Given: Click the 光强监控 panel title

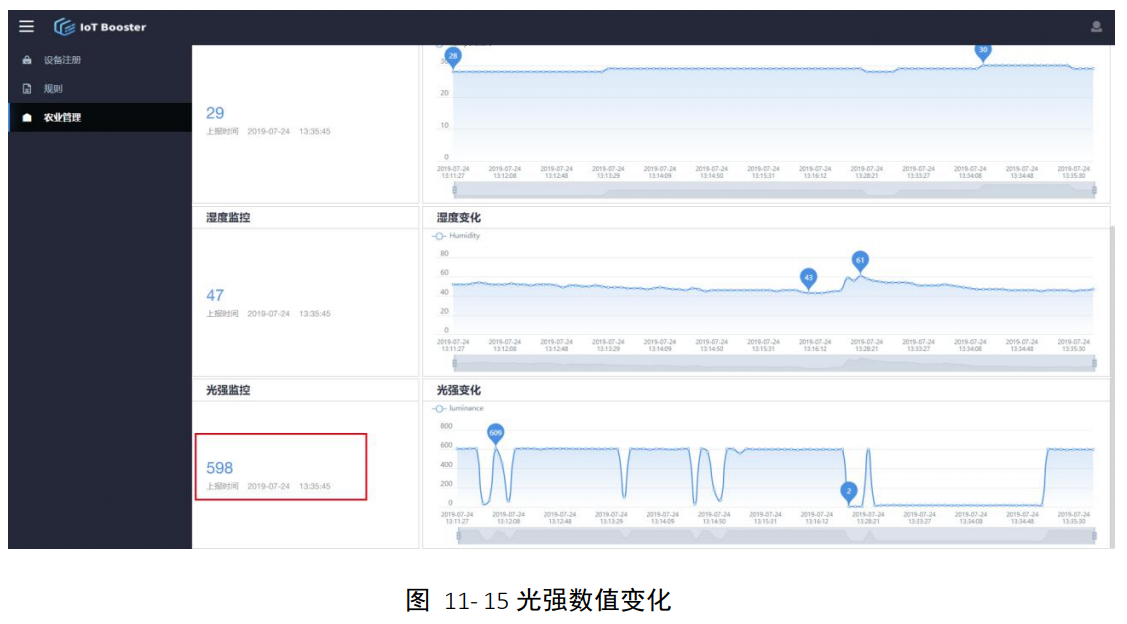Looking at the screenshot, I should click(x=228, y=390).
